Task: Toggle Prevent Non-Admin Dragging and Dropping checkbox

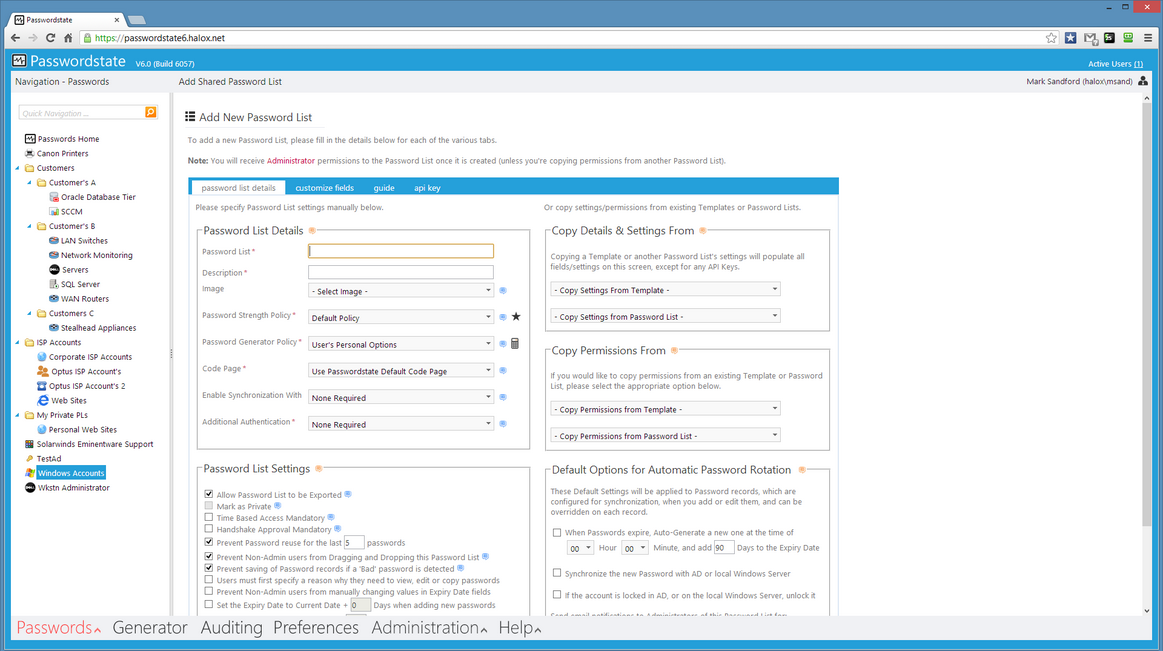Action: point(208,556)
